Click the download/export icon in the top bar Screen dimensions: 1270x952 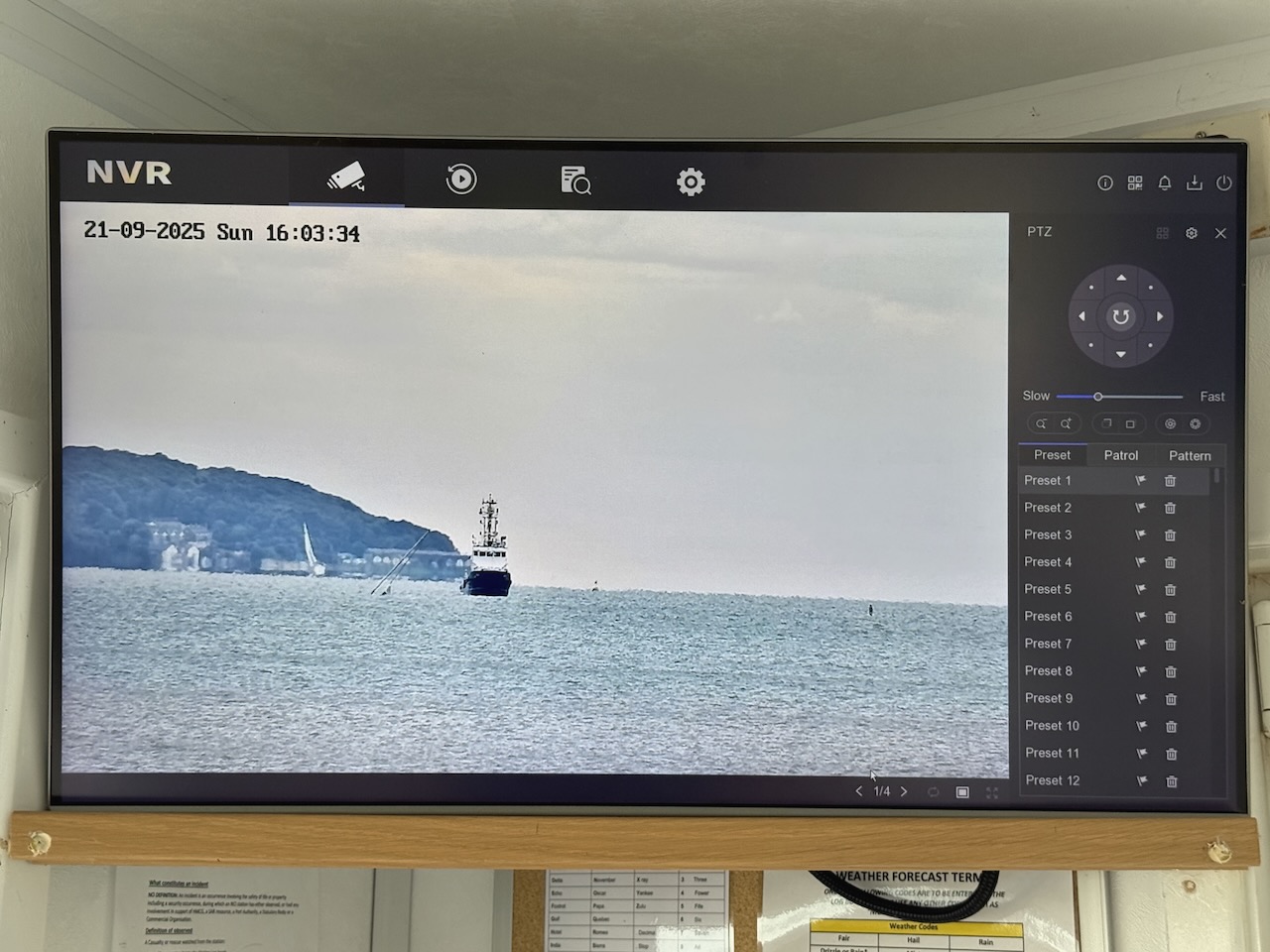coord(1195,183)
